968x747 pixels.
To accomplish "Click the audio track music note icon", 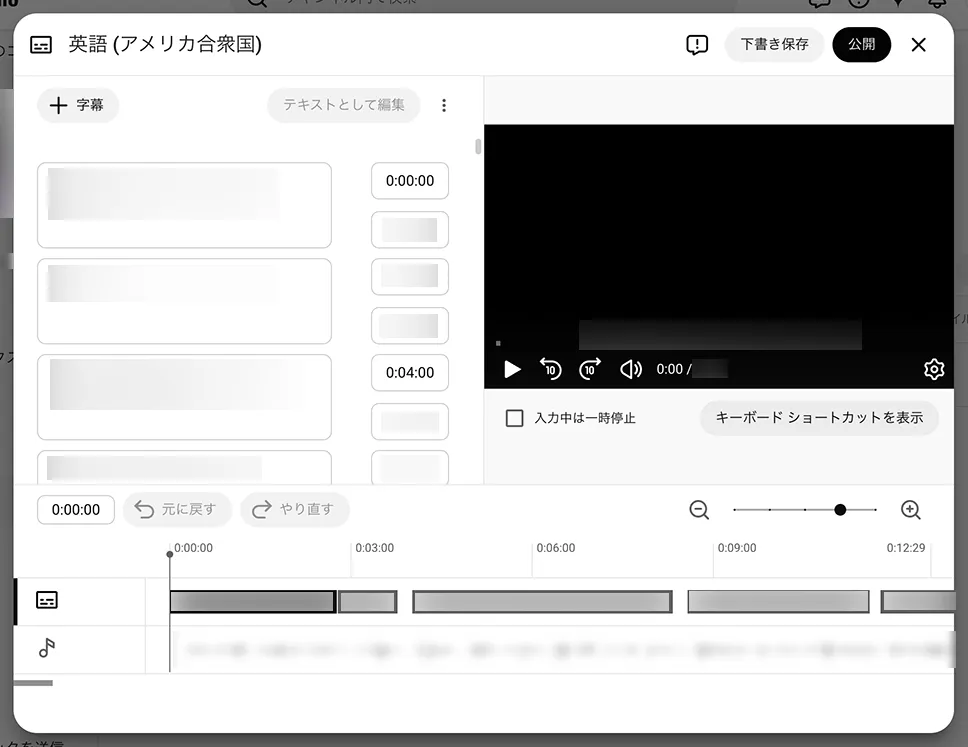I will [x=47, y=648].
